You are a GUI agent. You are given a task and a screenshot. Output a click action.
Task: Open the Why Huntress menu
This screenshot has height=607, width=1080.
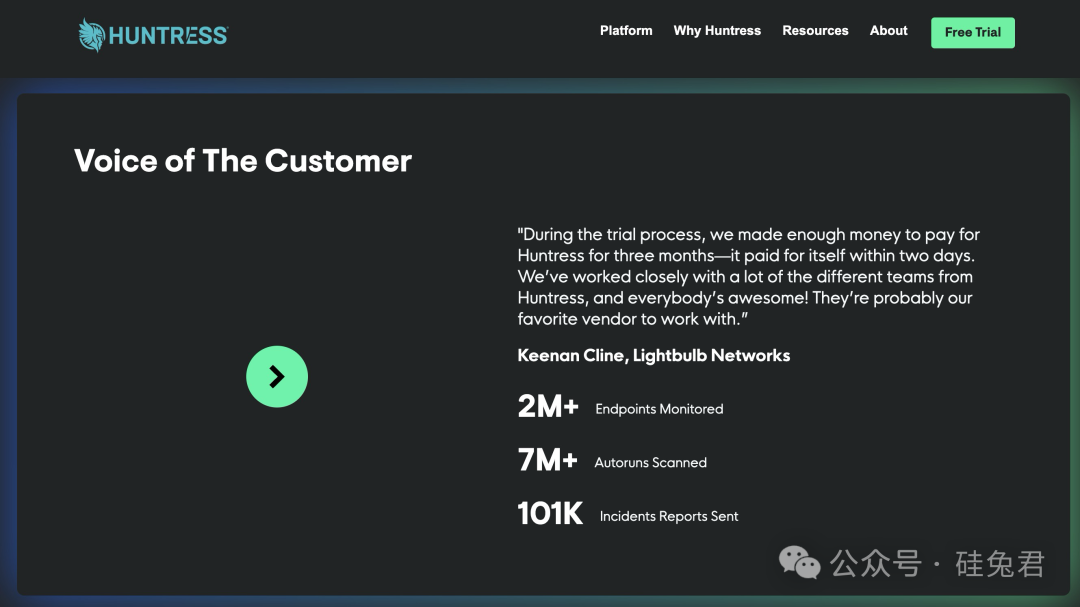coord(717,31)
